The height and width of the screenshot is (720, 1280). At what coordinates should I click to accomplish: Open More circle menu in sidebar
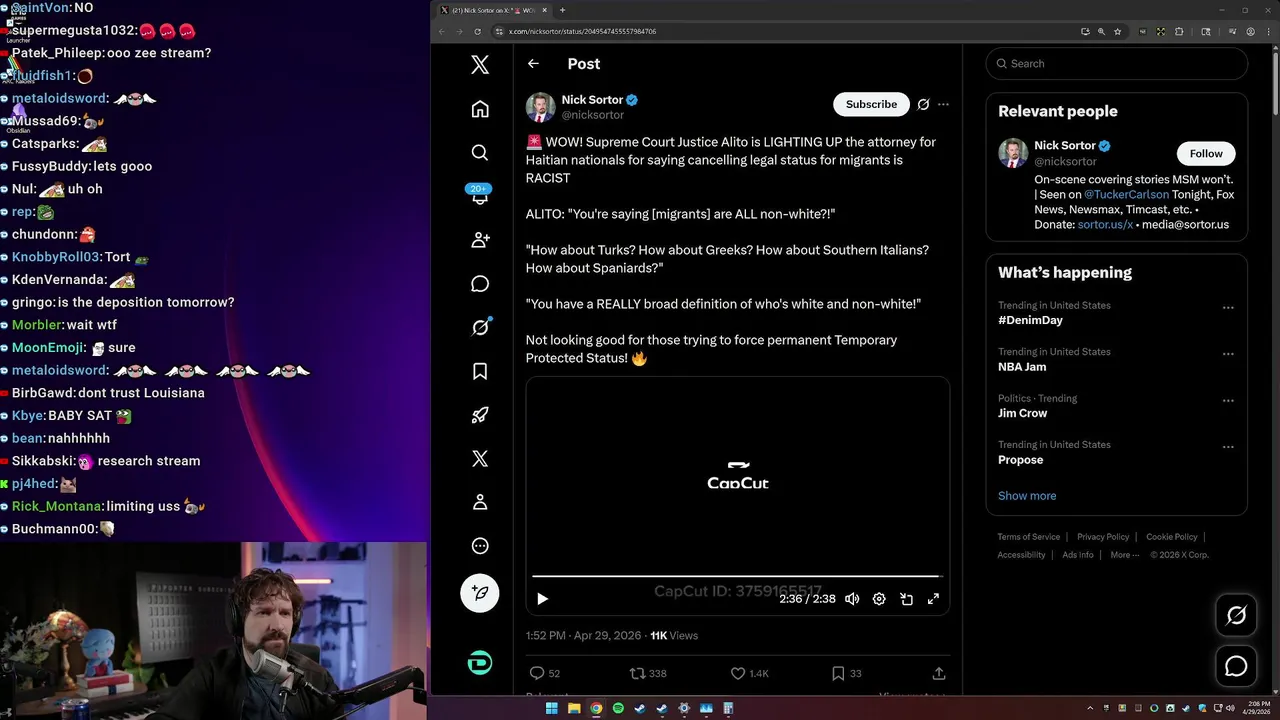tap(480, 546)
